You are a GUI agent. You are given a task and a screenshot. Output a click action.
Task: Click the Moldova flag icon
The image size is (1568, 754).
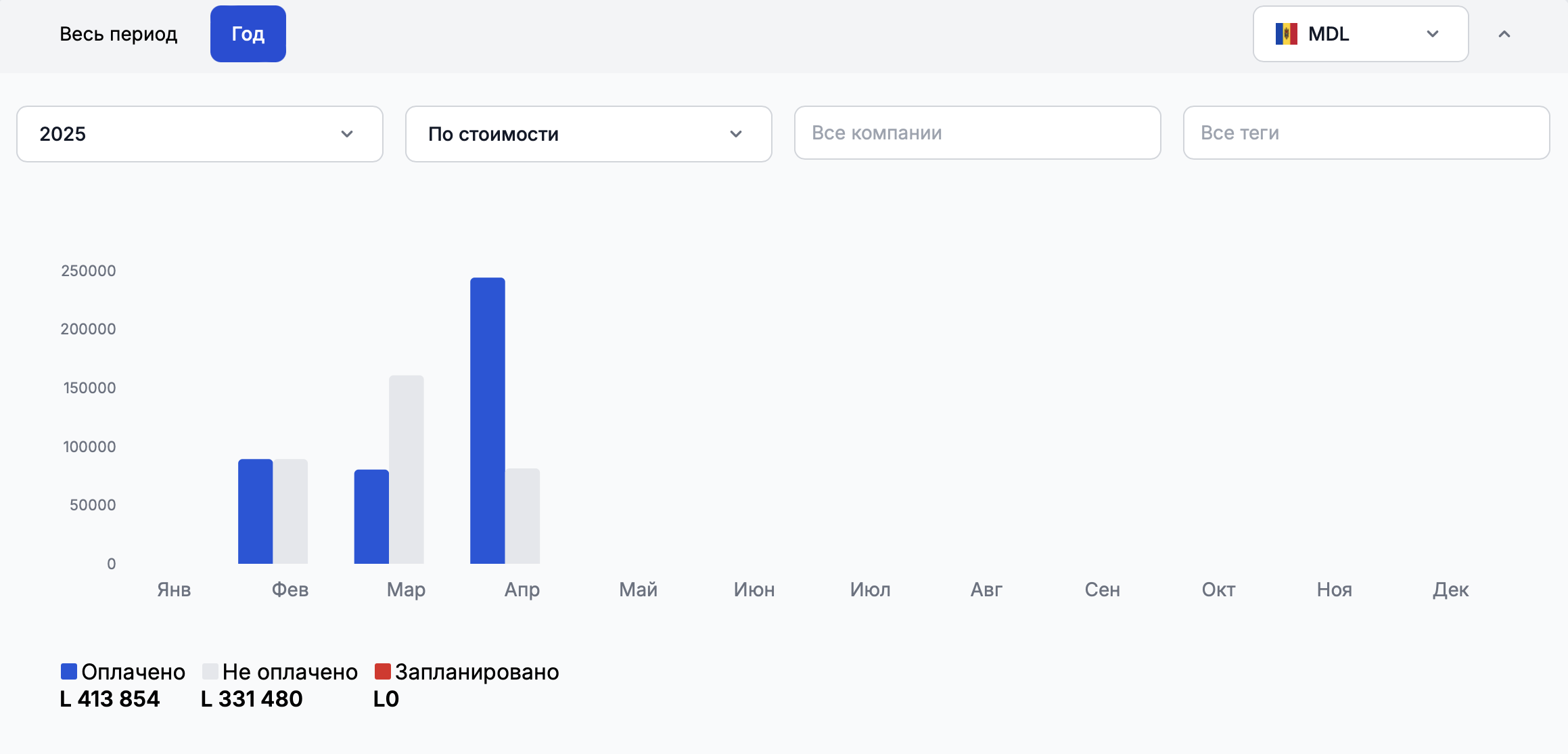pyautogui.click(x=1286, y=34)
